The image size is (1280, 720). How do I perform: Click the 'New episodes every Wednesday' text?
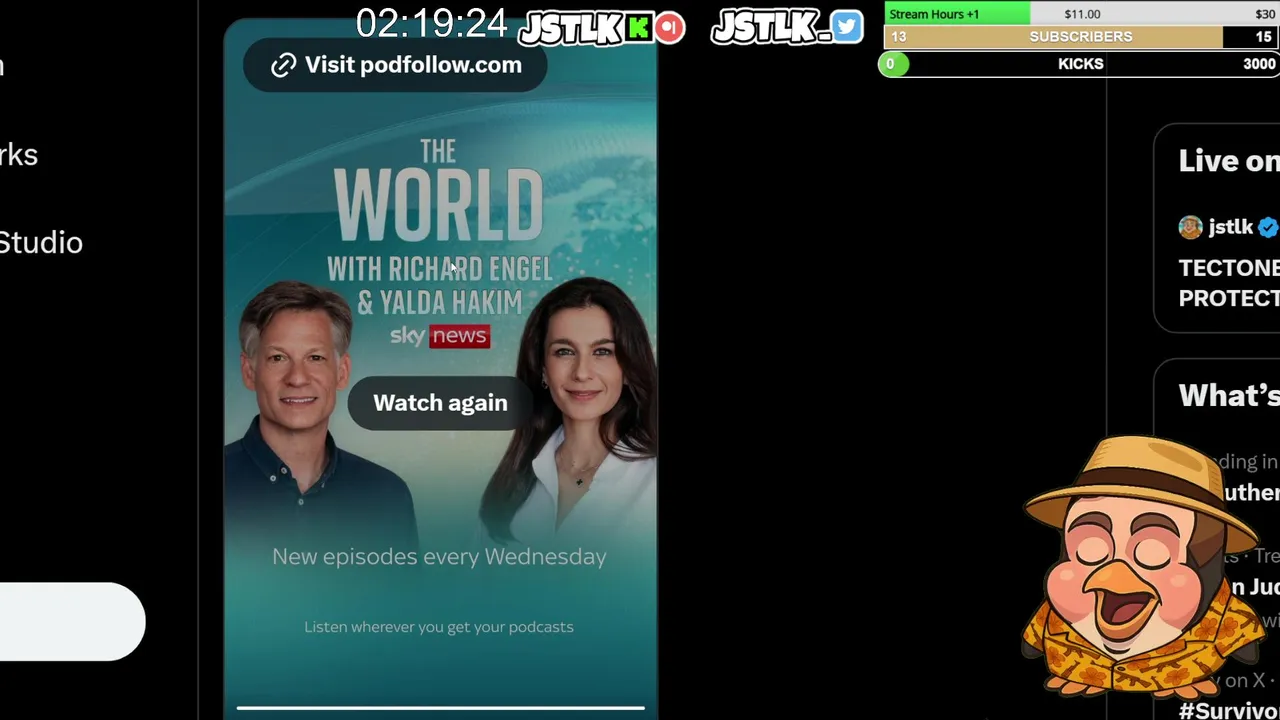click(x=439, y=557)
